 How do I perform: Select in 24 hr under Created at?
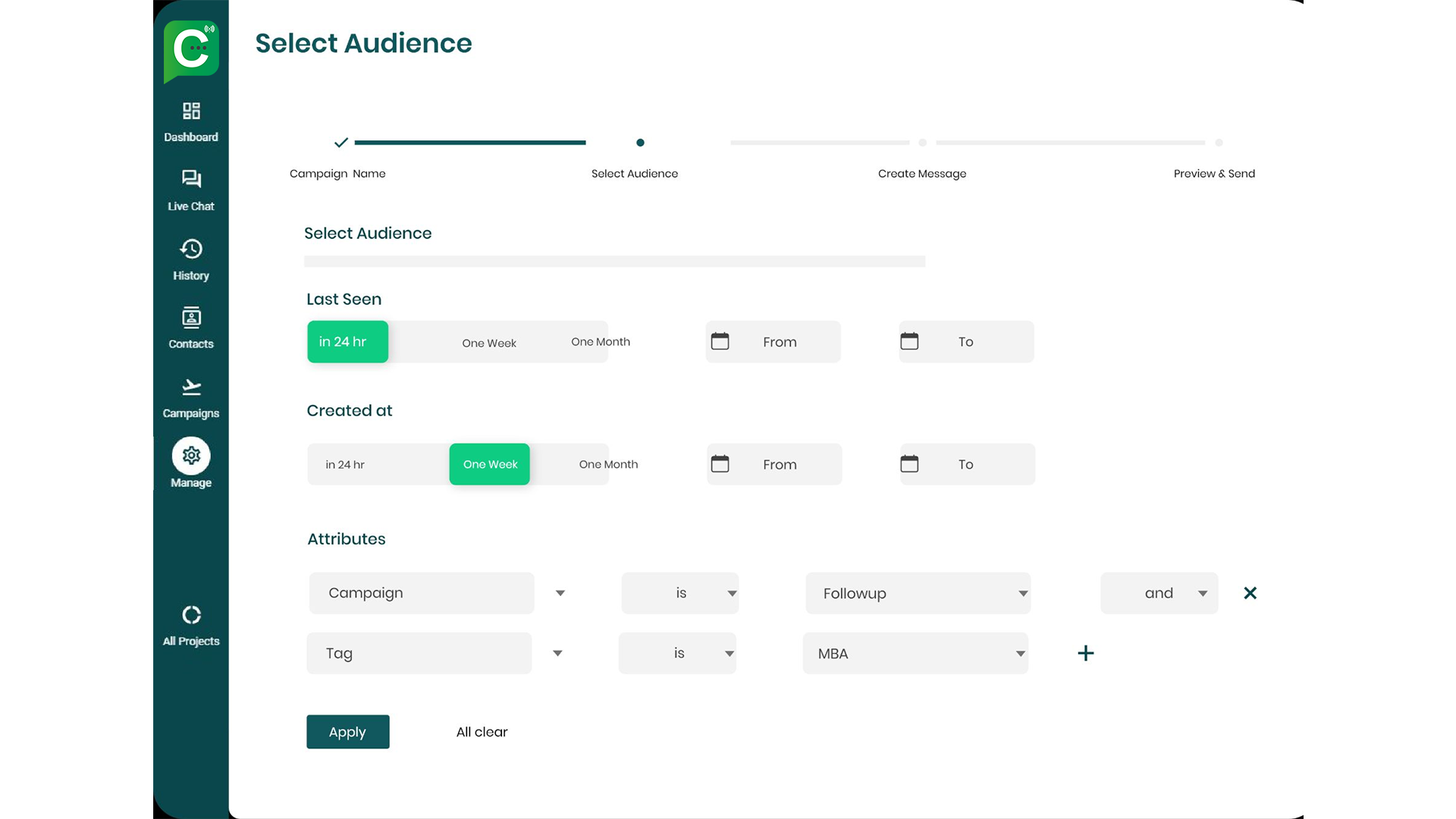point(345,464)
